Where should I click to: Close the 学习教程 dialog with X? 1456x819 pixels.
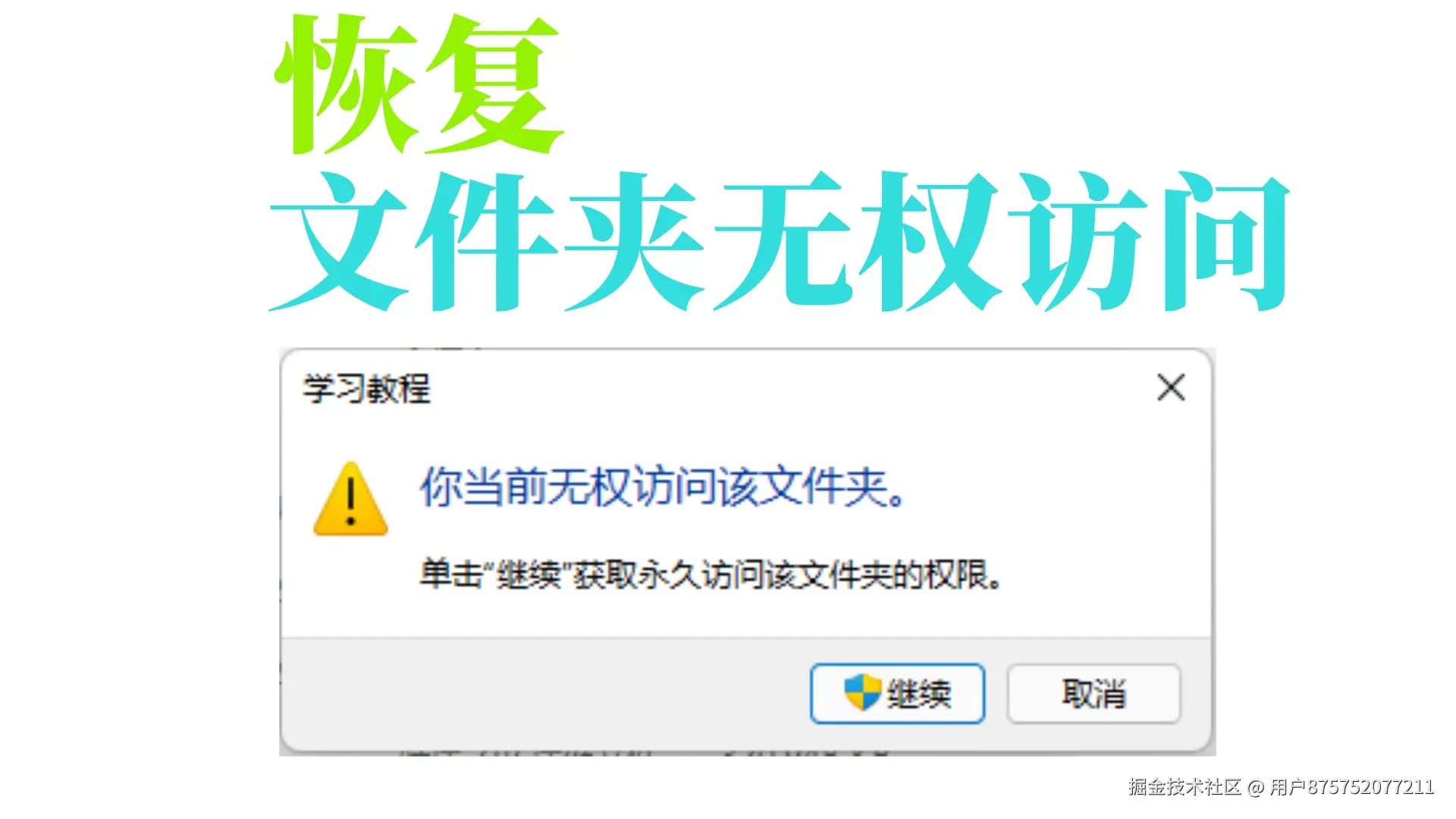[x=1171, y=387]
